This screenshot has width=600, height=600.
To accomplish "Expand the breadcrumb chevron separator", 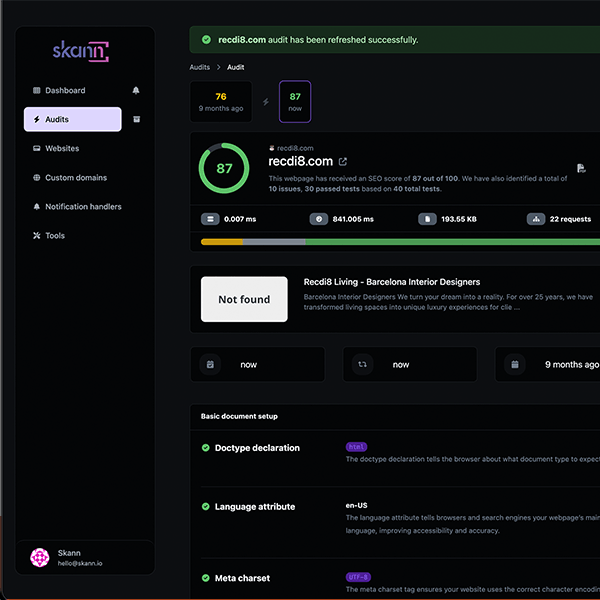I will coord(218,67).
